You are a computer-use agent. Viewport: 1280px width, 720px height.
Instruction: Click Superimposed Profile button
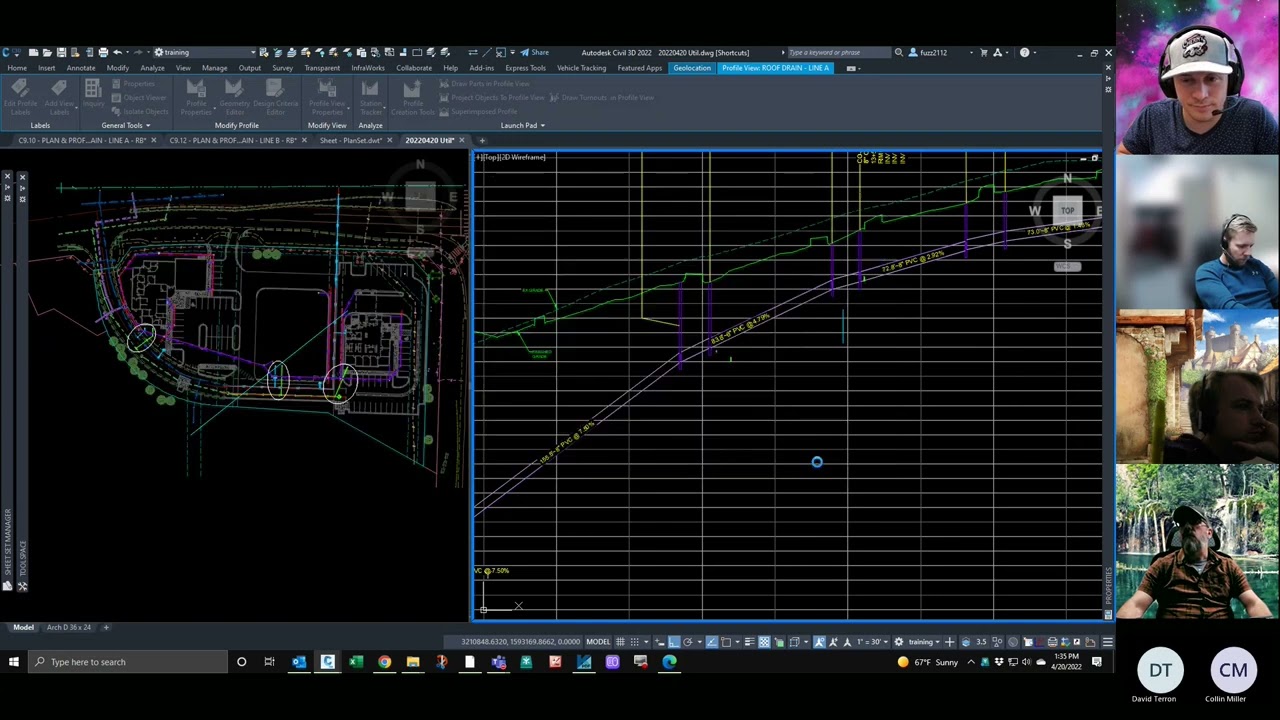pos(477,111)
